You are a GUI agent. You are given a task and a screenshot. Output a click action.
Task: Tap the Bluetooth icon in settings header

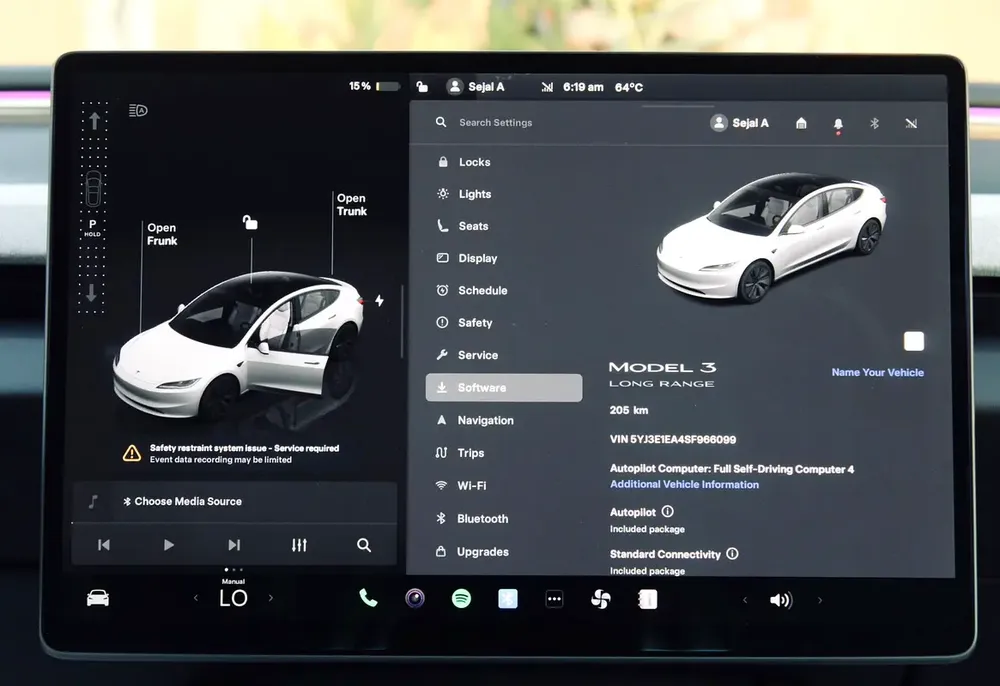[874, 123]
